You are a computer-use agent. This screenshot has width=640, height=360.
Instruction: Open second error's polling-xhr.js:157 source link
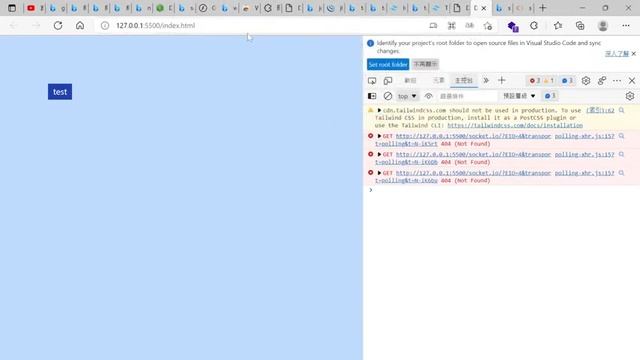[584, 154]
